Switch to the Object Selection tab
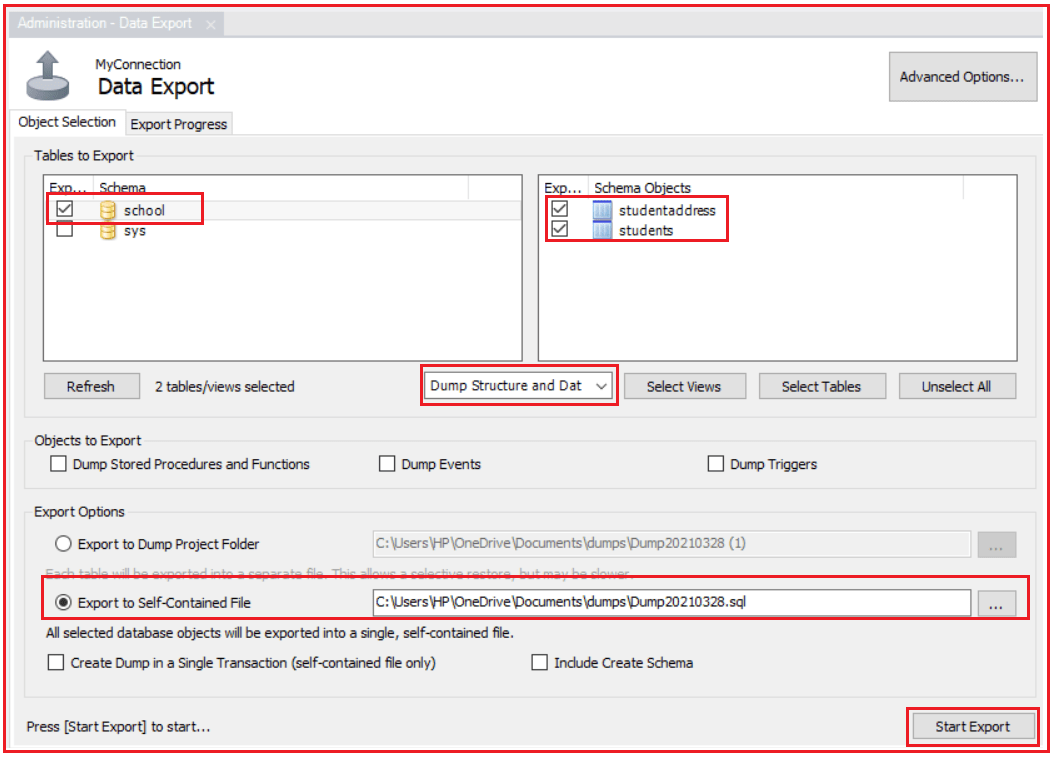Image resolution: width=1054 pixels, height=757 pixels. 66,122
